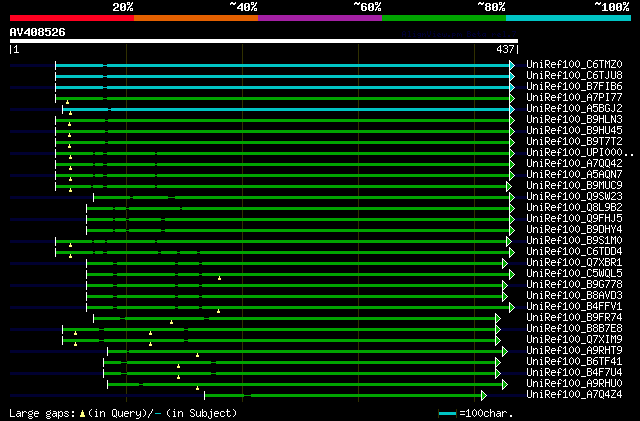Select the UniRef100_A7PI77 hit label
The width and height of the screenshot is (640, 421).
574,98
